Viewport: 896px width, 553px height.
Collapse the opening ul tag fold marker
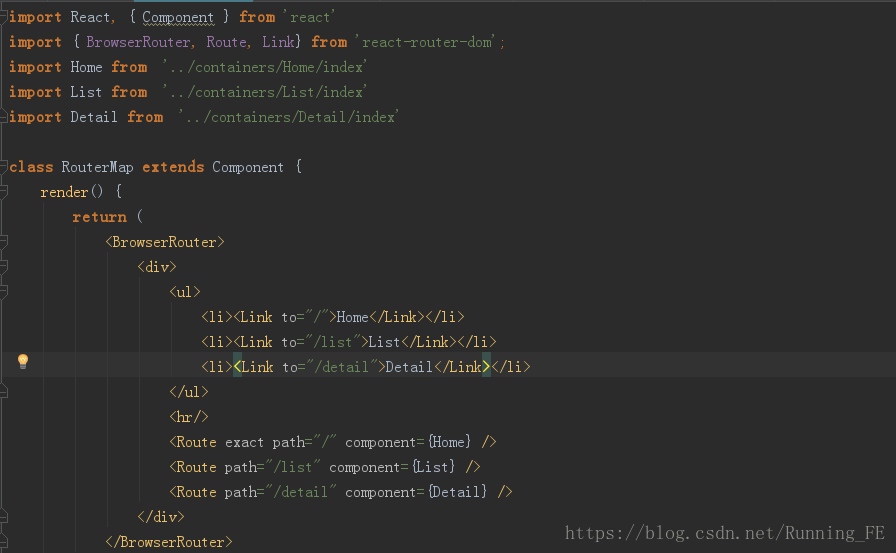[3, 292]
